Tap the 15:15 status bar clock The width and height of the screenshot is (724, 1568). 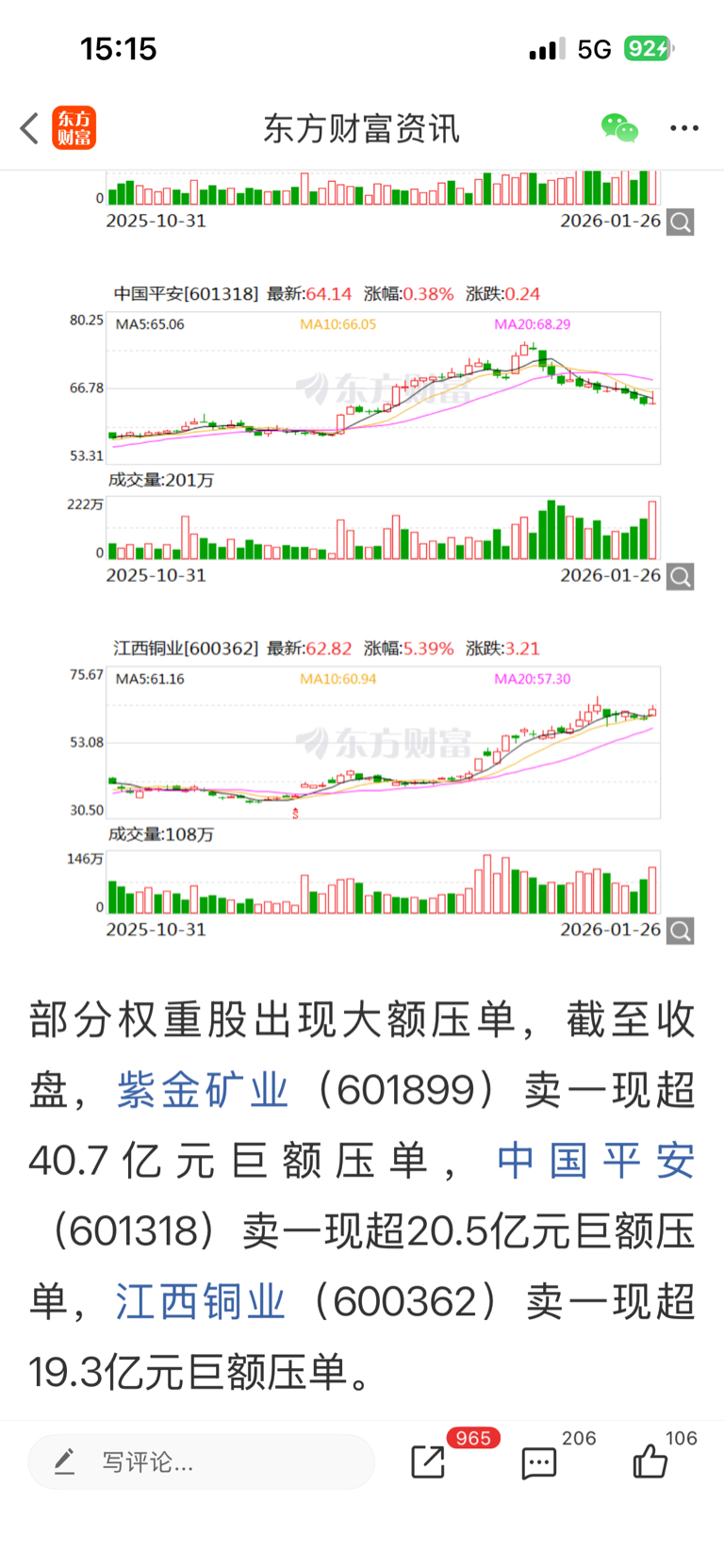click(119, 49)
